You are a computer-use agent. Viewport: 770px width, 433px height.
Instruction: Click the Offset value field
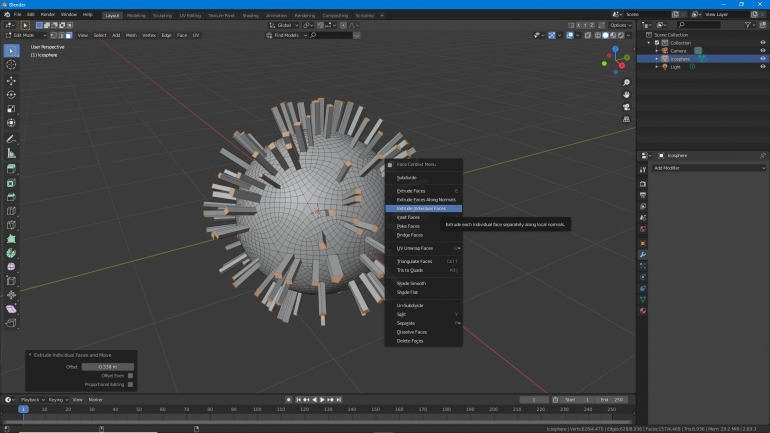pos(108,367)
